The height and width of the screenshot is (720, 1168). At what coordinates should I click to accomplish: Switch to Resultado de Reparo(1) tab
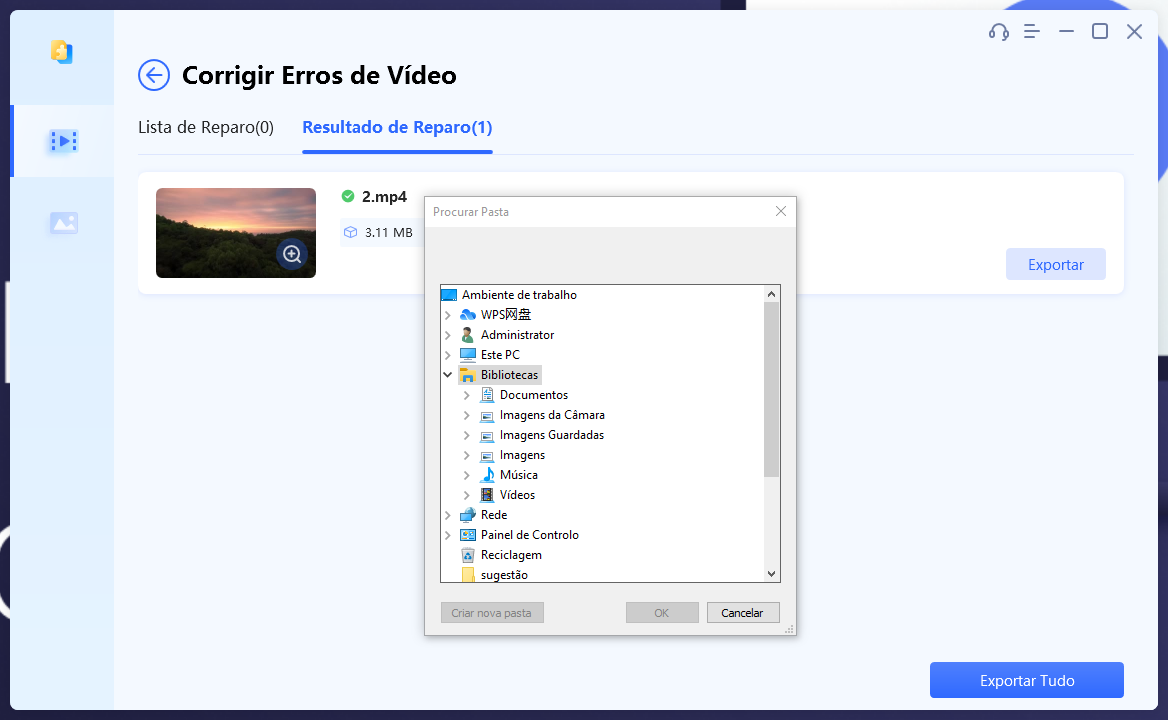(x=397, y=127)
